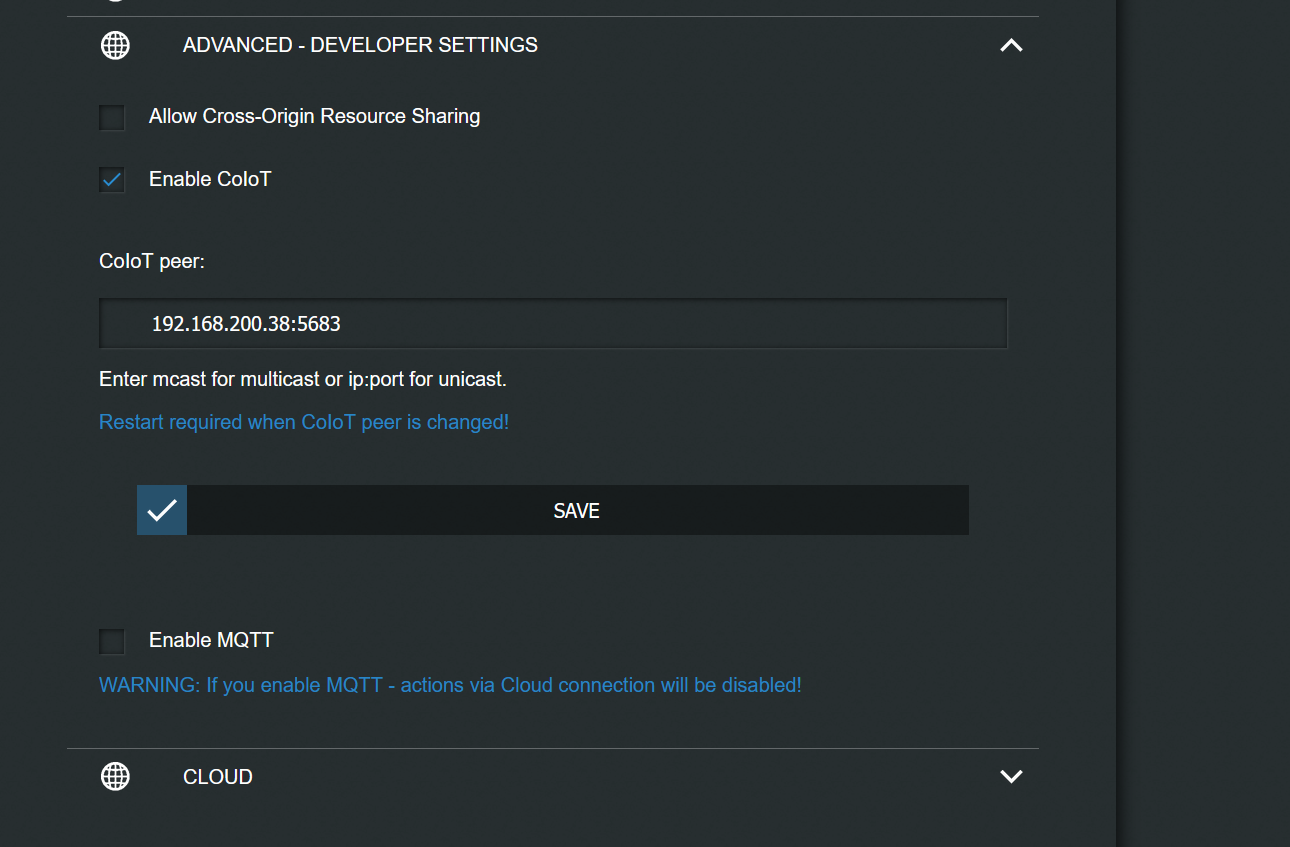Tick the Enable MQTT checkbox
Image resolution: width=1290 pixels, height=847 pixels.
(112, 641)
